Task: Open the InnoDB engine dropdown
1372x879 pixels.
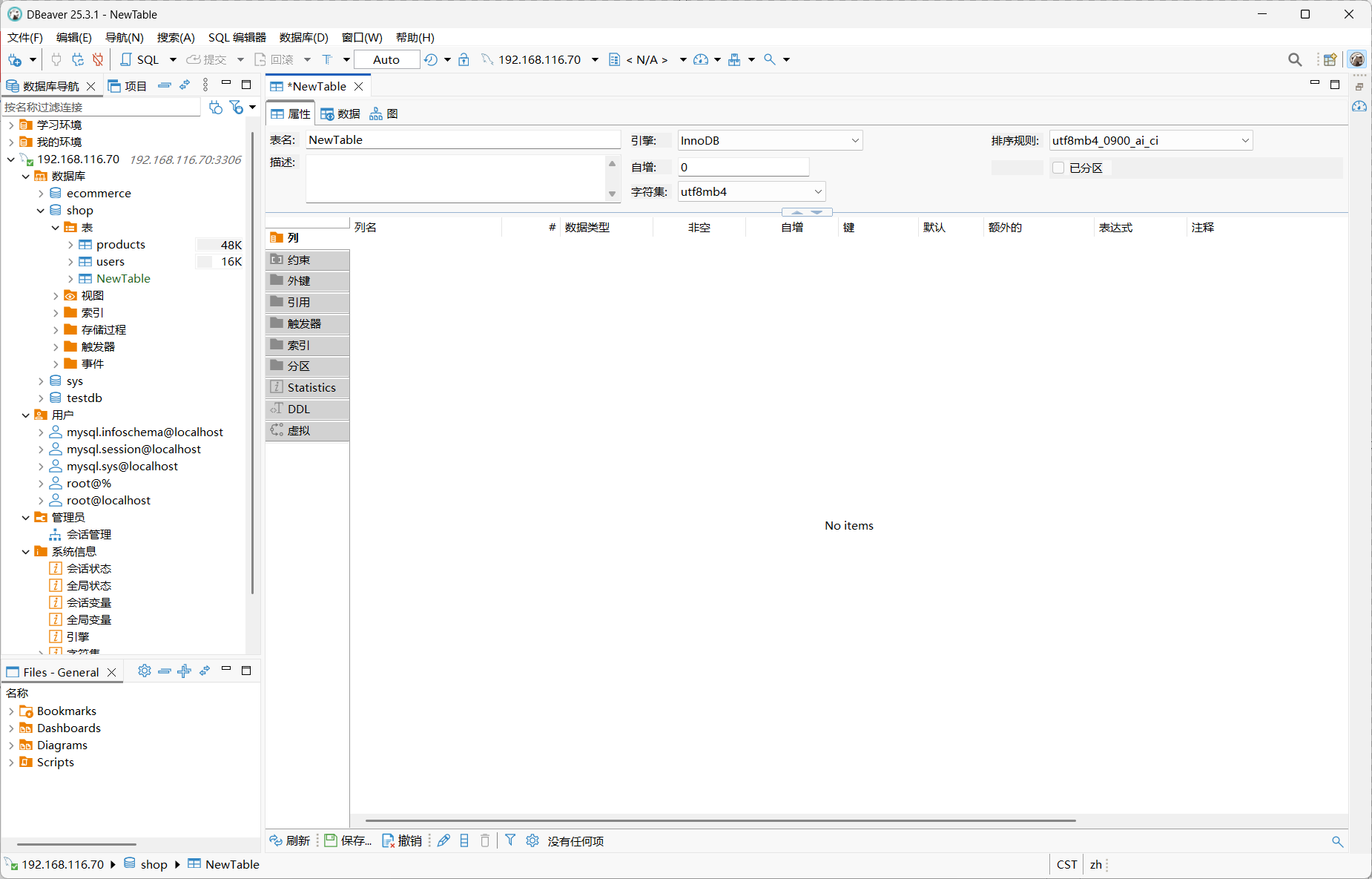Action: point(770,140)
